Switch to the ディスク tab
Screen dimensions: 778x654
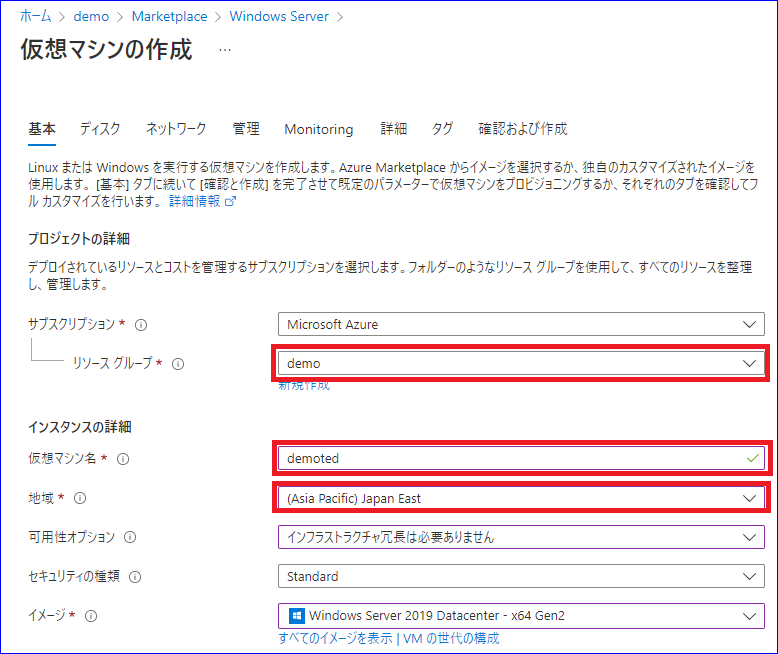[100, 129]
